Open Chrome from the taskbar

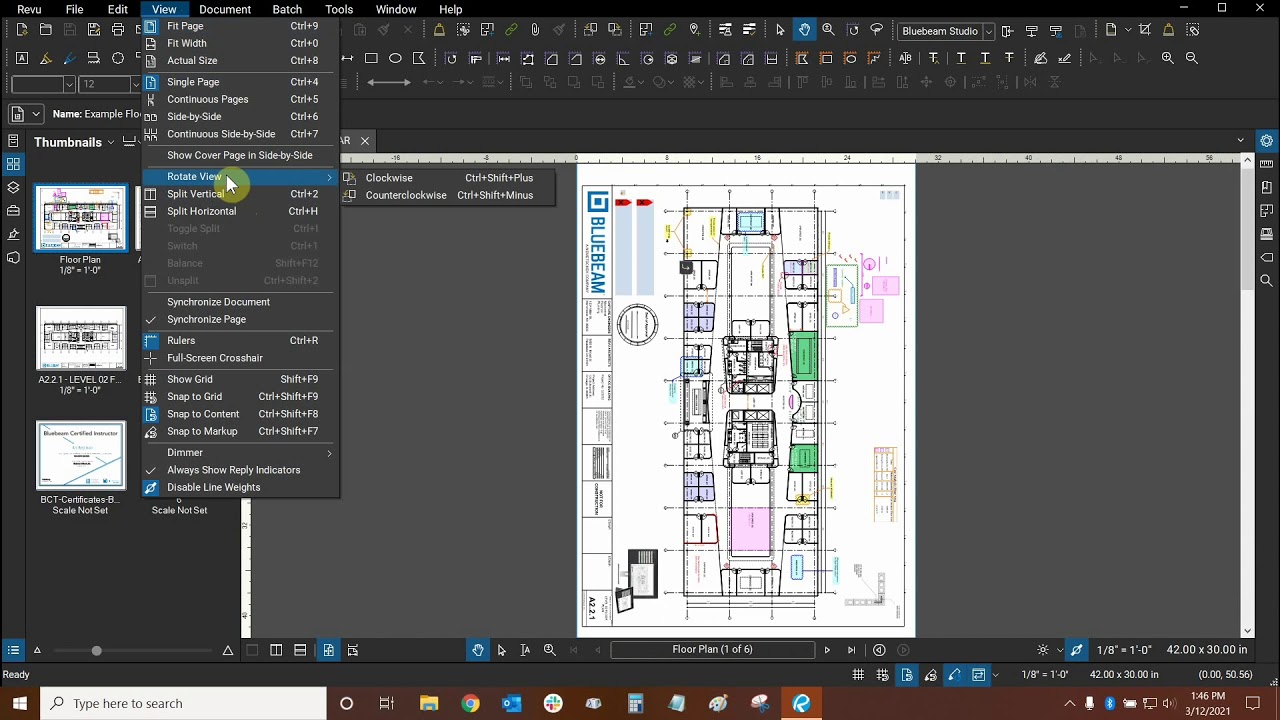(470, 703)
